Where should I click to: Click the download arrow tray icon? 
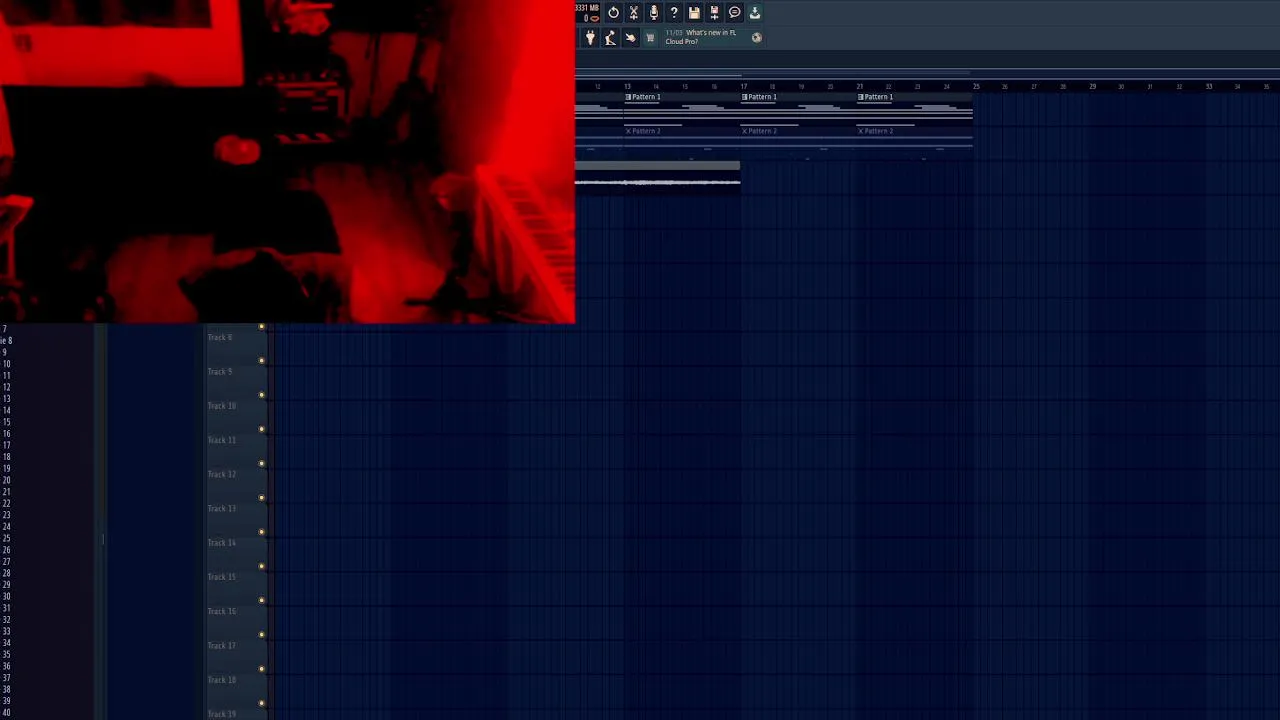point(755,13)
